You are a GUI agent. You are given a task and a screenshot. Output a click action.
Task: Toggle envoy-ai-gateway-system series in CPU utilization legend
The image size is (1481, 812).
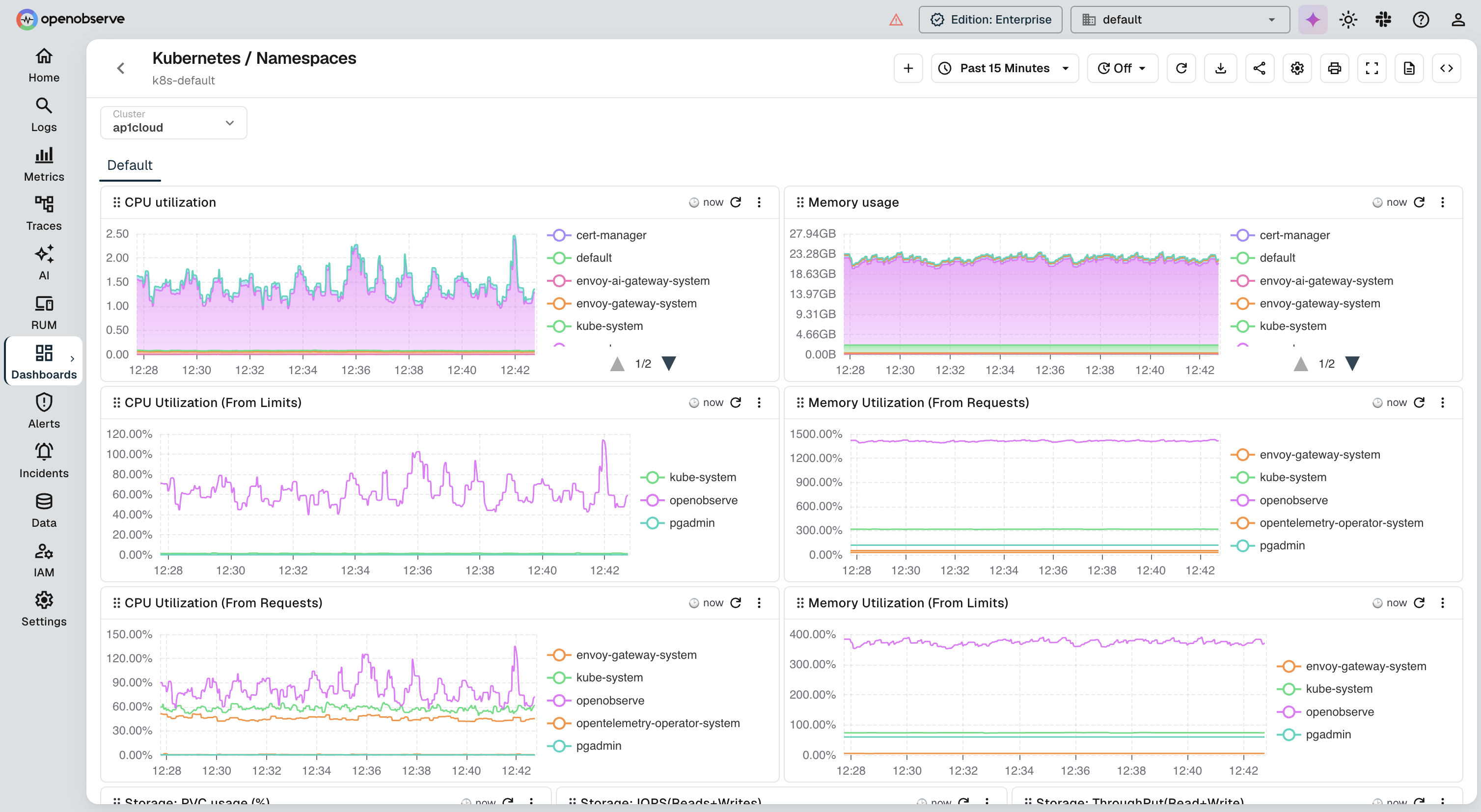point(629,281)
